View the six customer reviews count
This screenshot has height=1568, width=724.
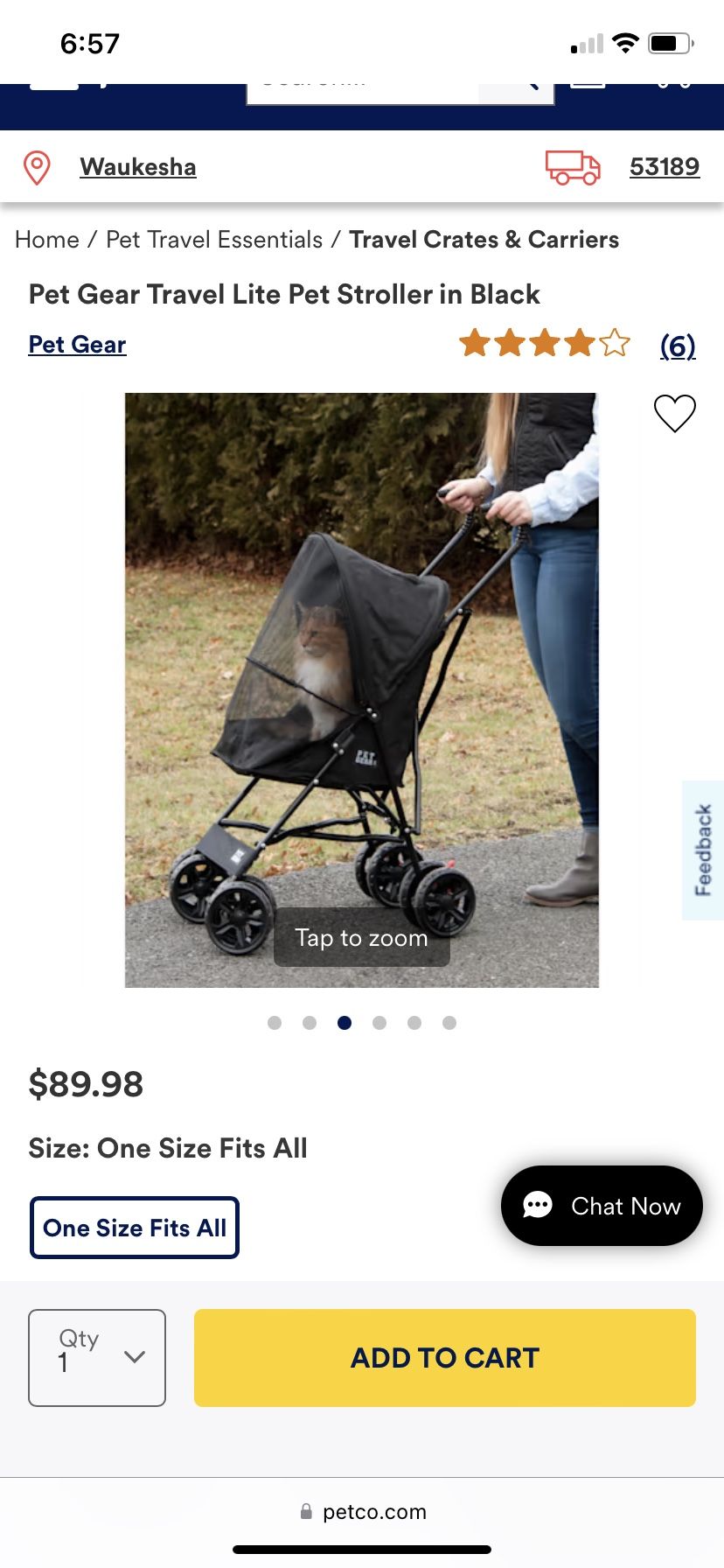coord(678,346)
